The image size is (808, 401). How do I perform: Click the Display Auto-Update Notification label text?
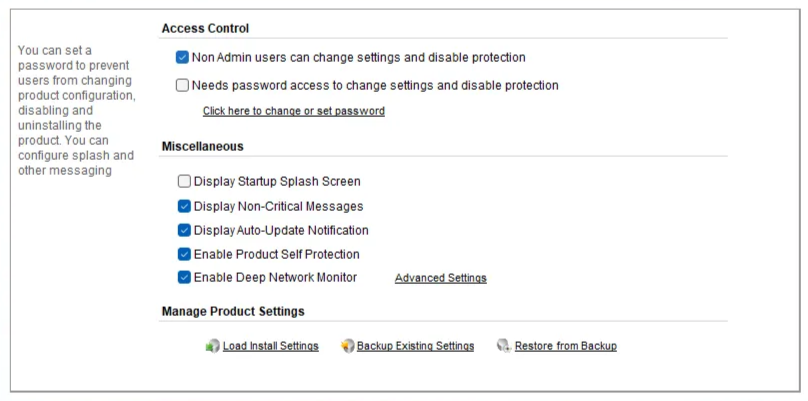pyautogui.click(x=281, y=230)
